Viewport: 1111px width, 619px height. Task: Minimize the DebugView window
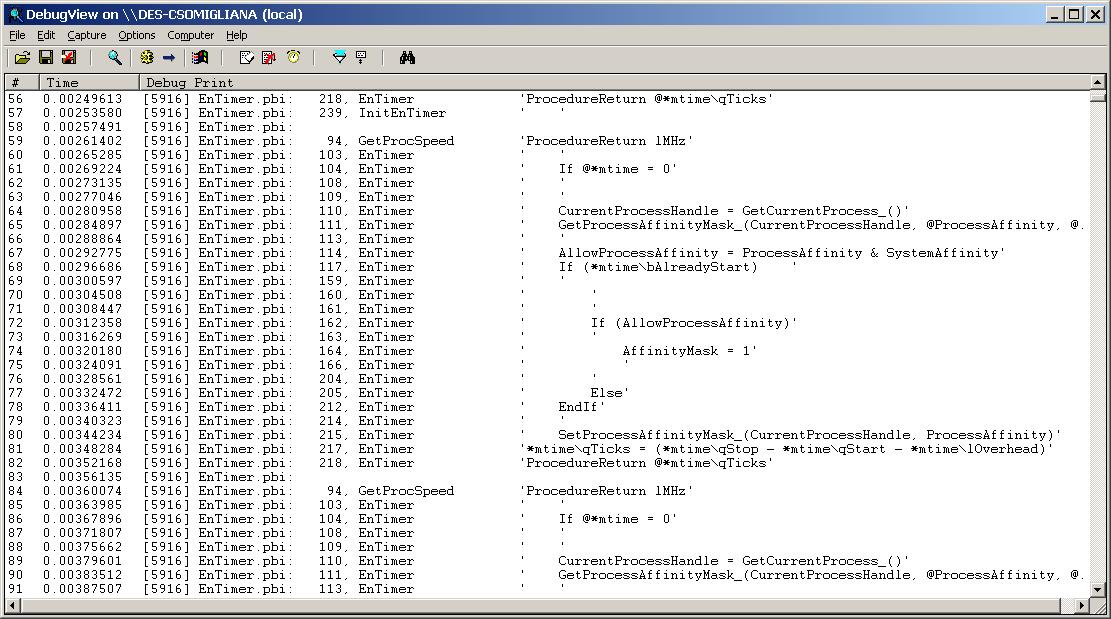click(1056, 14)
